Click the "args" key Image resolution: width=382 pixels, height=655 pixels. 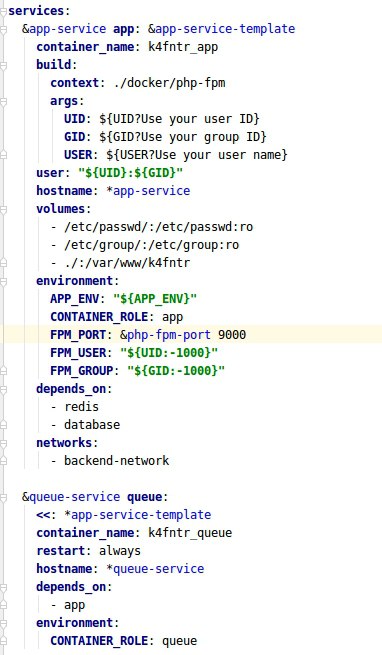[x=64, y=101]
